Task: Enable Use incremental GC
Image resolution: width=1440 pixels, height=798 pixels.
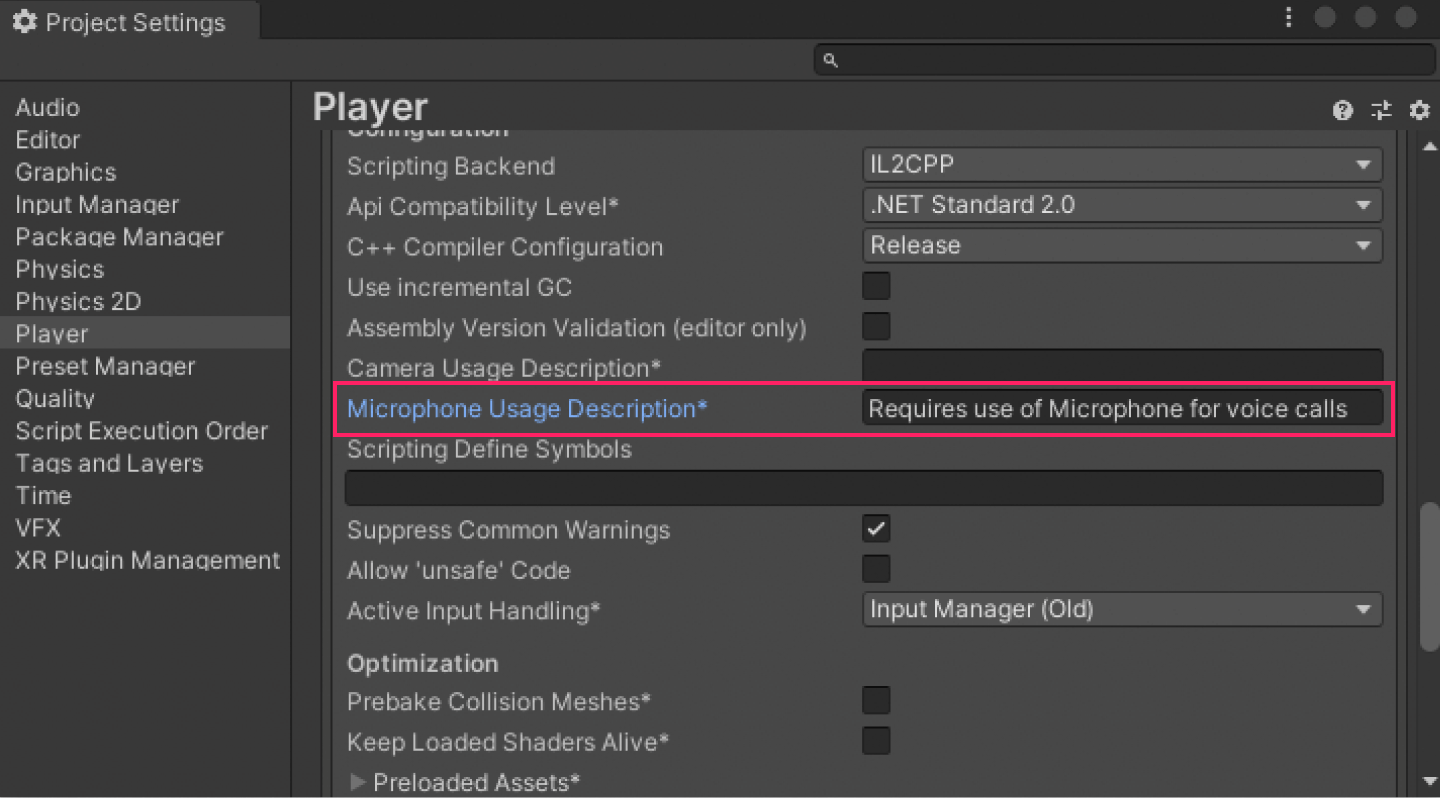Action: (876, 286)
